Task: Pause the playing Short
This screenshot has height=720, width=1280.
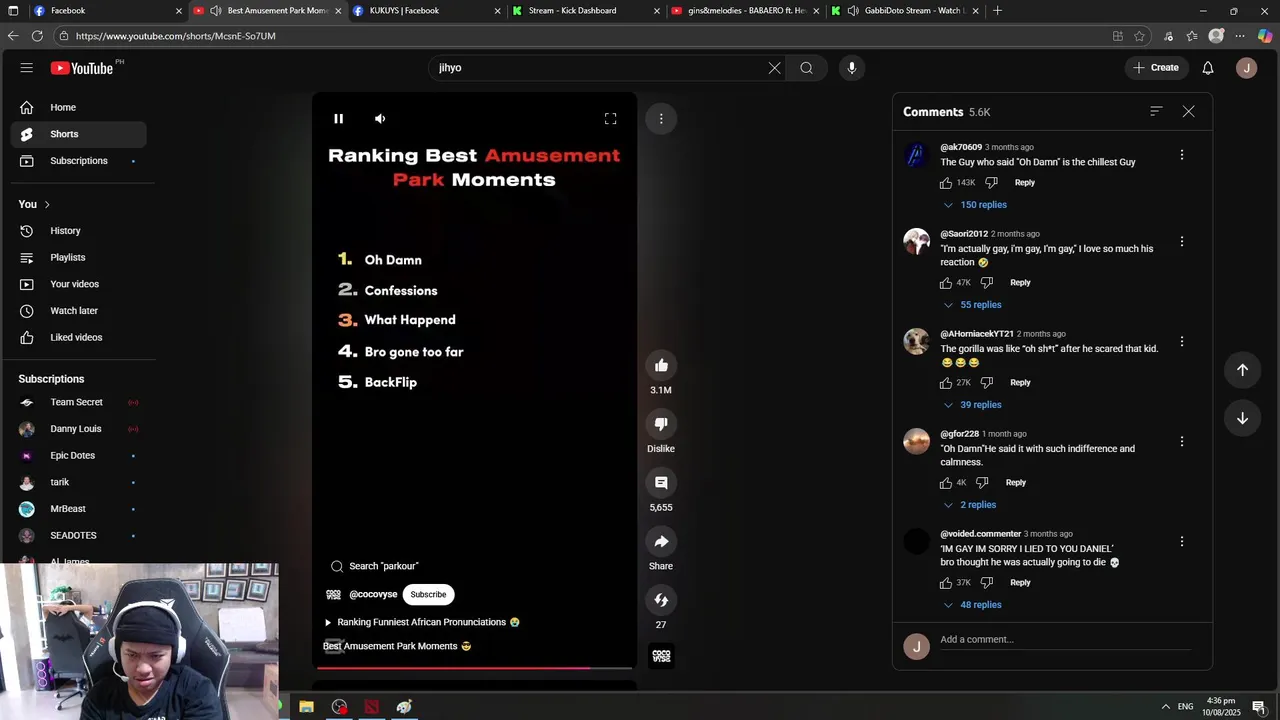Action: pos(339,119)
